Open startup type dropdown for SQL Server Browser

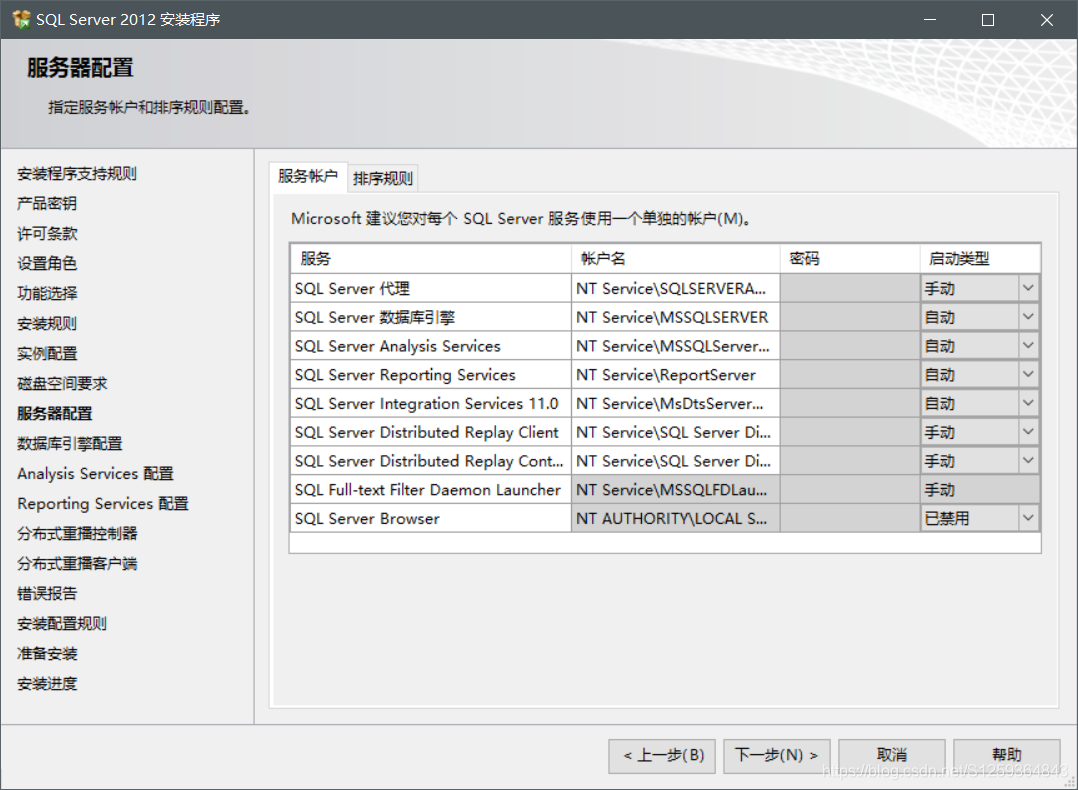pyautogui.click(x=1028, y=518)
